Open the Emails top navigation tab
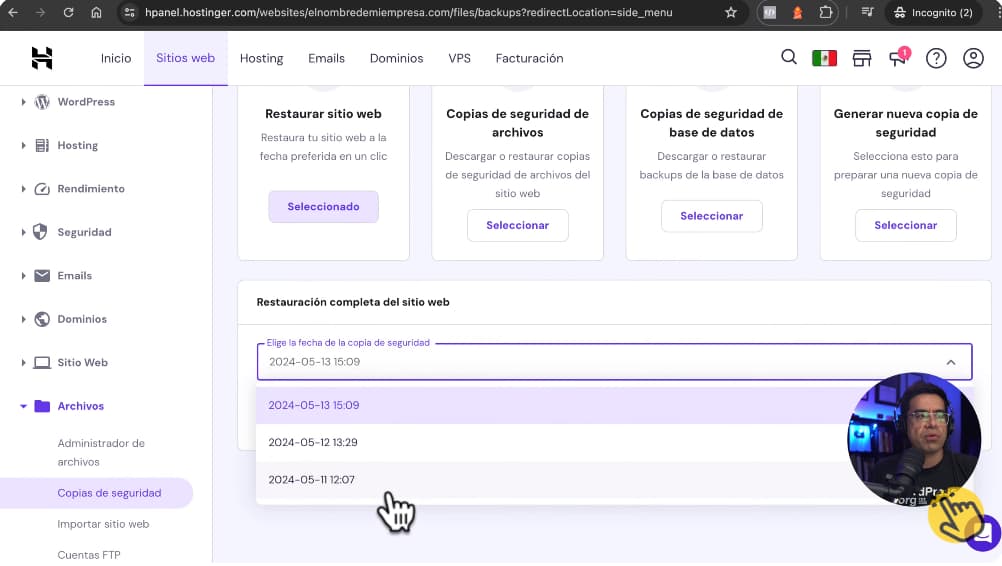The width and height of the screenshot is (1002, 566). point(326,58)
